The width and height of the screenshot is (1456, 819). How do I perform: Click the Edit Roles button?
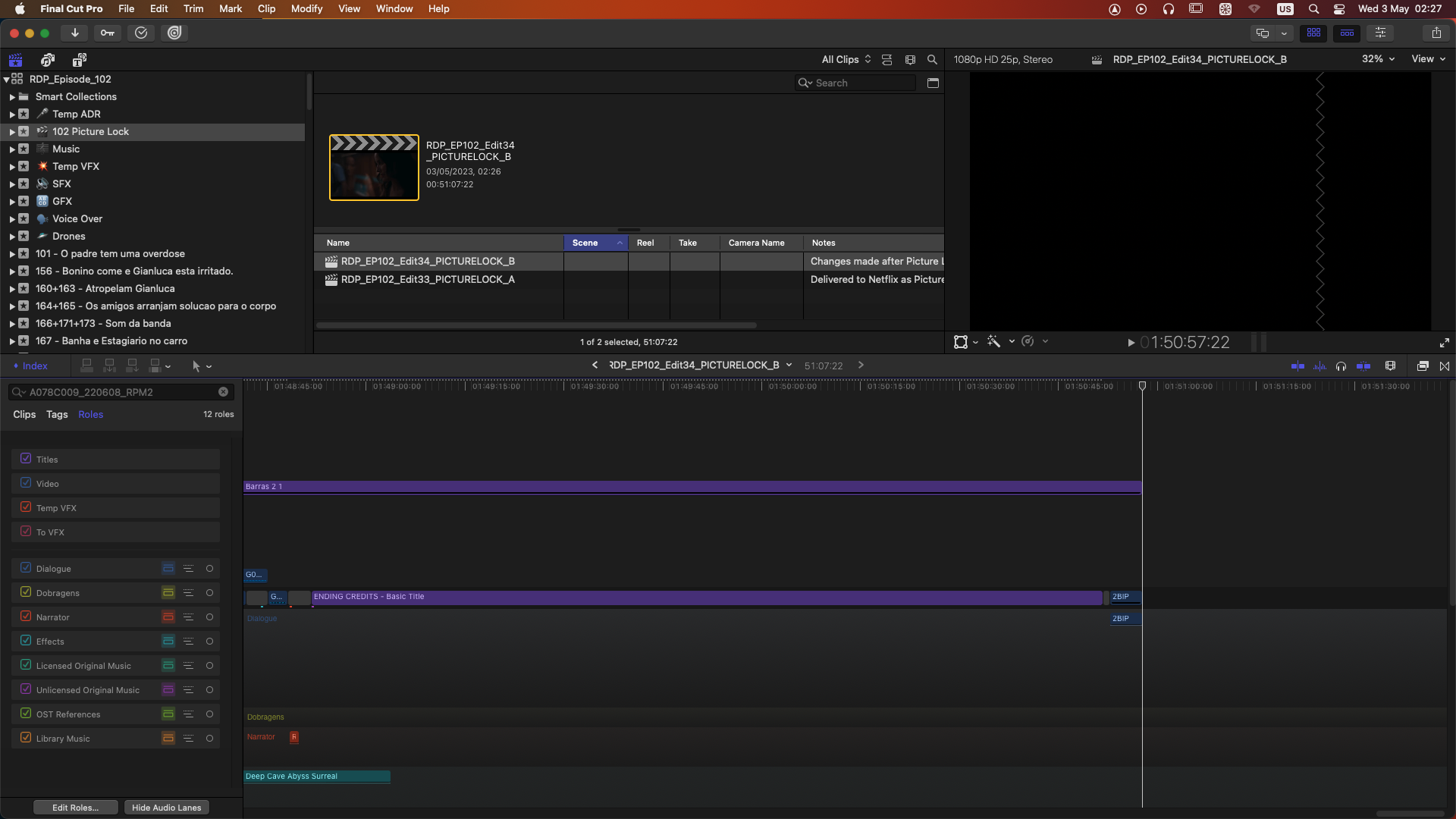pyautogui.click(x=75, y=808)
